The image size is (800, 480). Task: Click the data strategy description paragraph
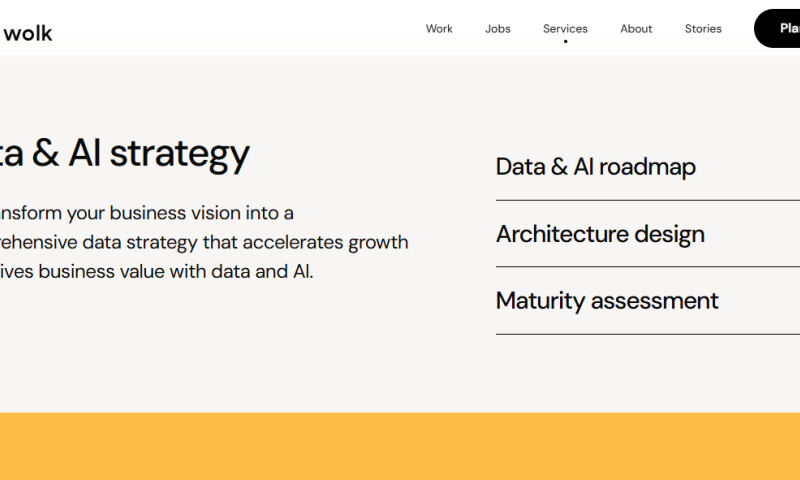(200, 242)
